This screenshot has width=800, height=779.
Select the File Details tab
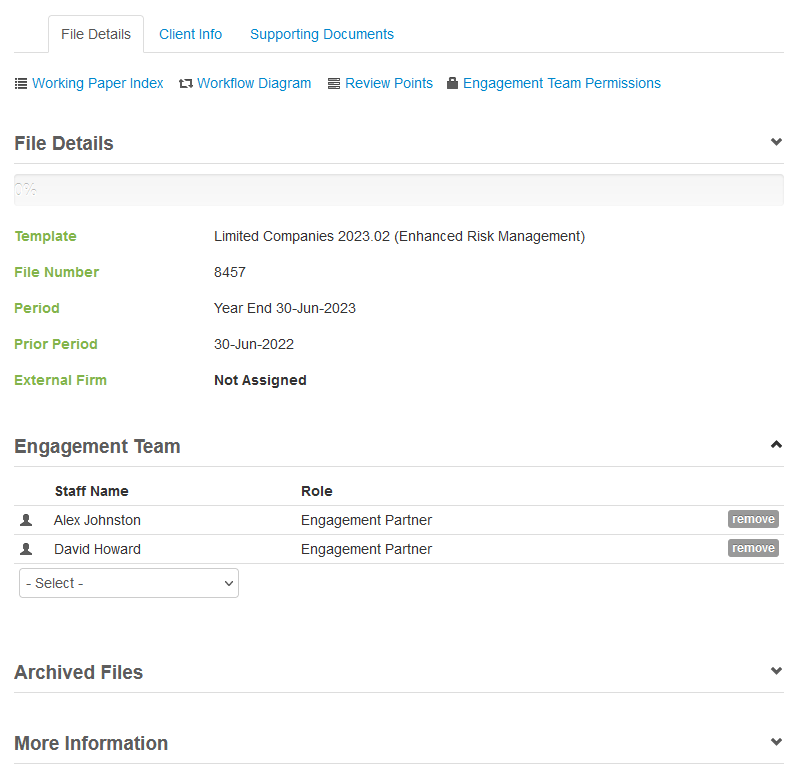[96, 34]
